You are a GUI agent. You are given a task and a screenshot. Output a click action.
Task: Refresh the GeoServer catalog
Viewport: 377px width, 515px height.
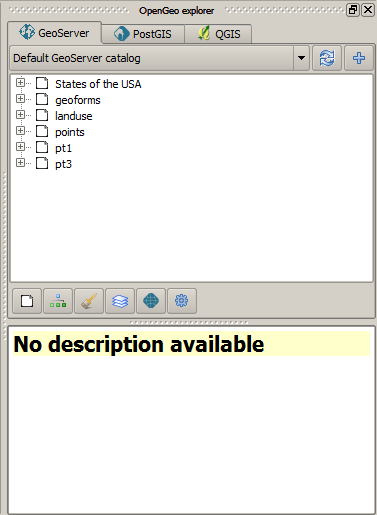click(327, 58)
